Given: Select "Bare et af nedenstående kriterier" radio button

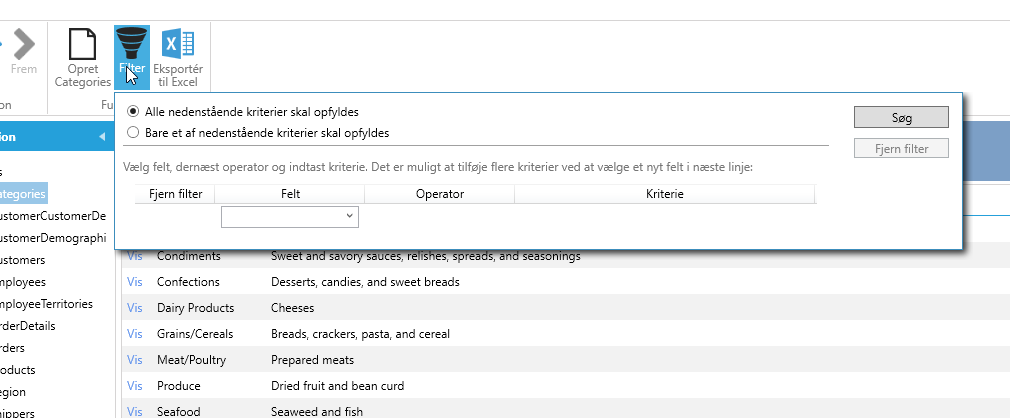Looking at the screenshot, I should (133, 132).
